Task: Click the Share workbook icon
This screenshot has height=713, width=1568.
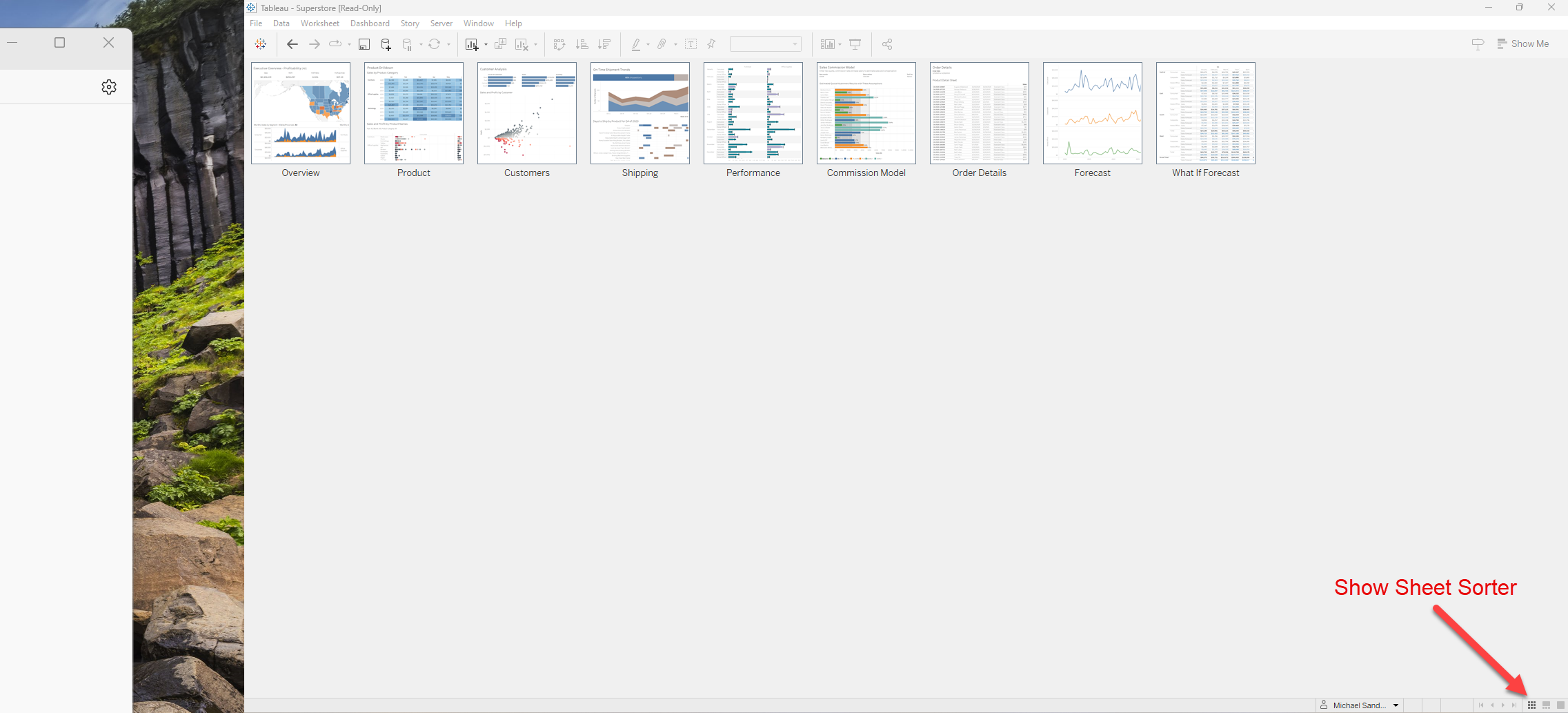Action: (x=887, y=44)
